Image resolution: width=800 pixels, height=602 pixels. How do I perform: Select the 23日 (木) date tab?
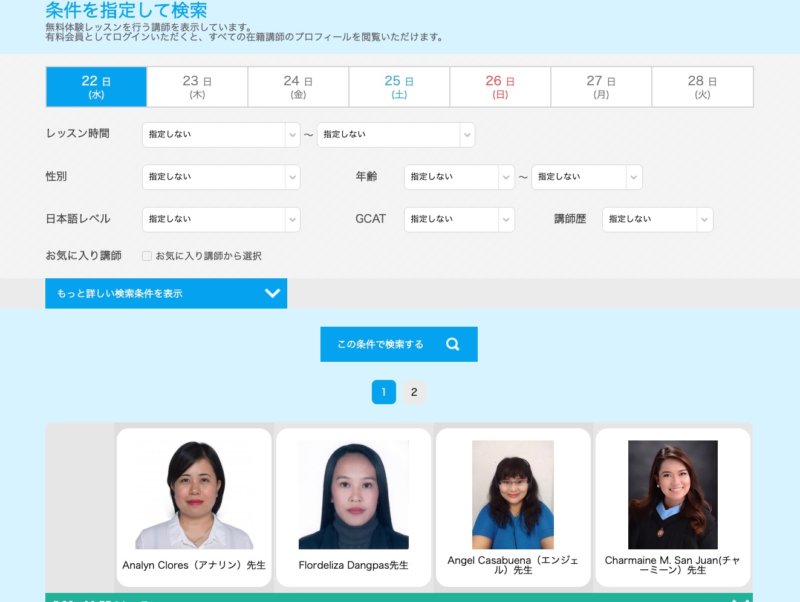[x=197, y=87]
